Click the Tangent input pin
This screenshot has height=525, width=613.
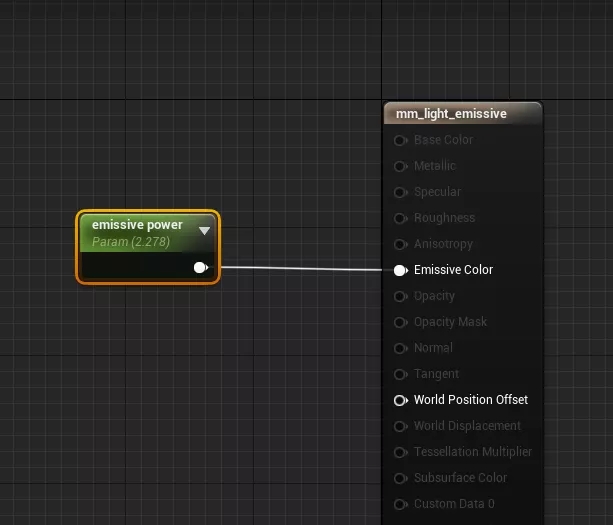point(400,374)
